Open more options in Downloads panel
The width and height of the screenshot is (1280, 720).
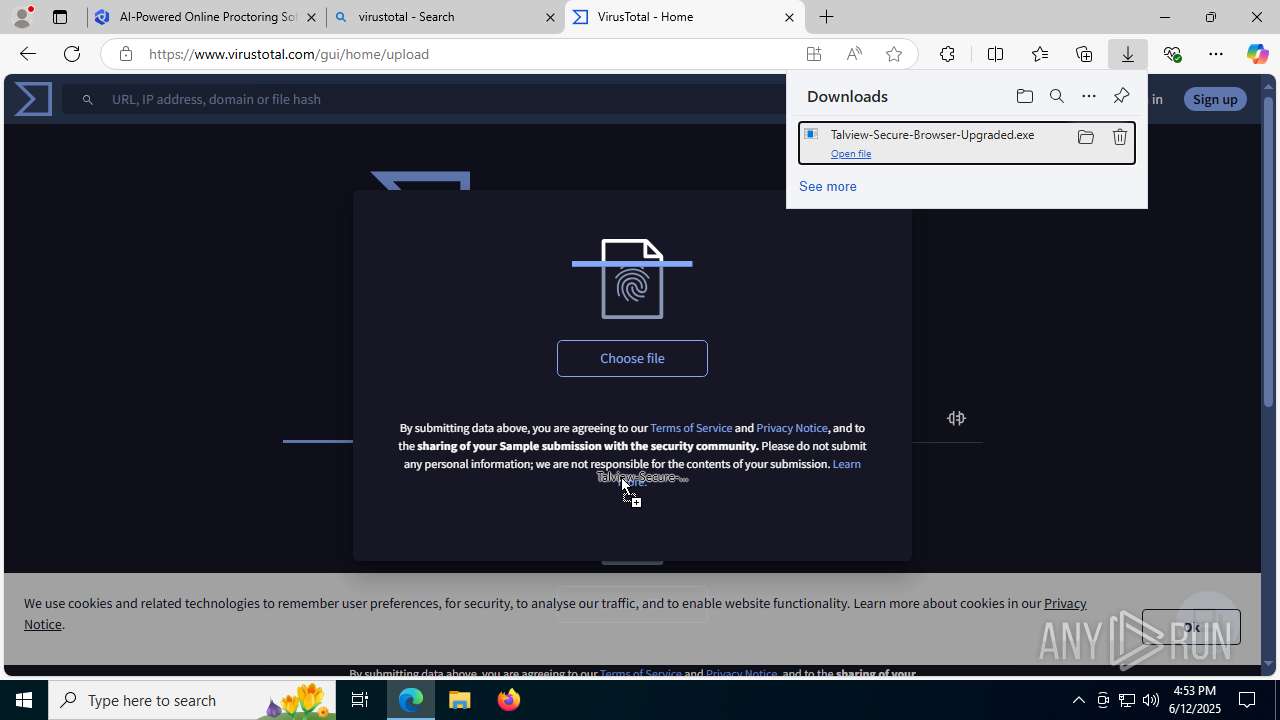click(1089, 96)
